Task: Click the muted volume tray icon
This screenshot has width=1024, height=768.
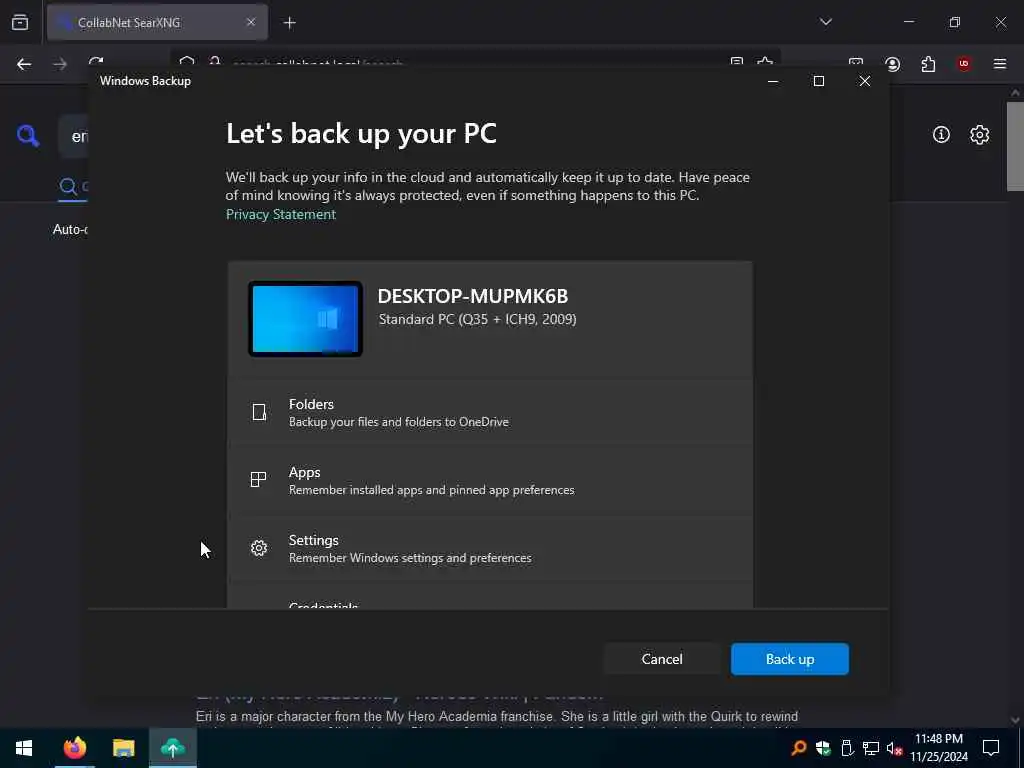Action: [894, 748]
